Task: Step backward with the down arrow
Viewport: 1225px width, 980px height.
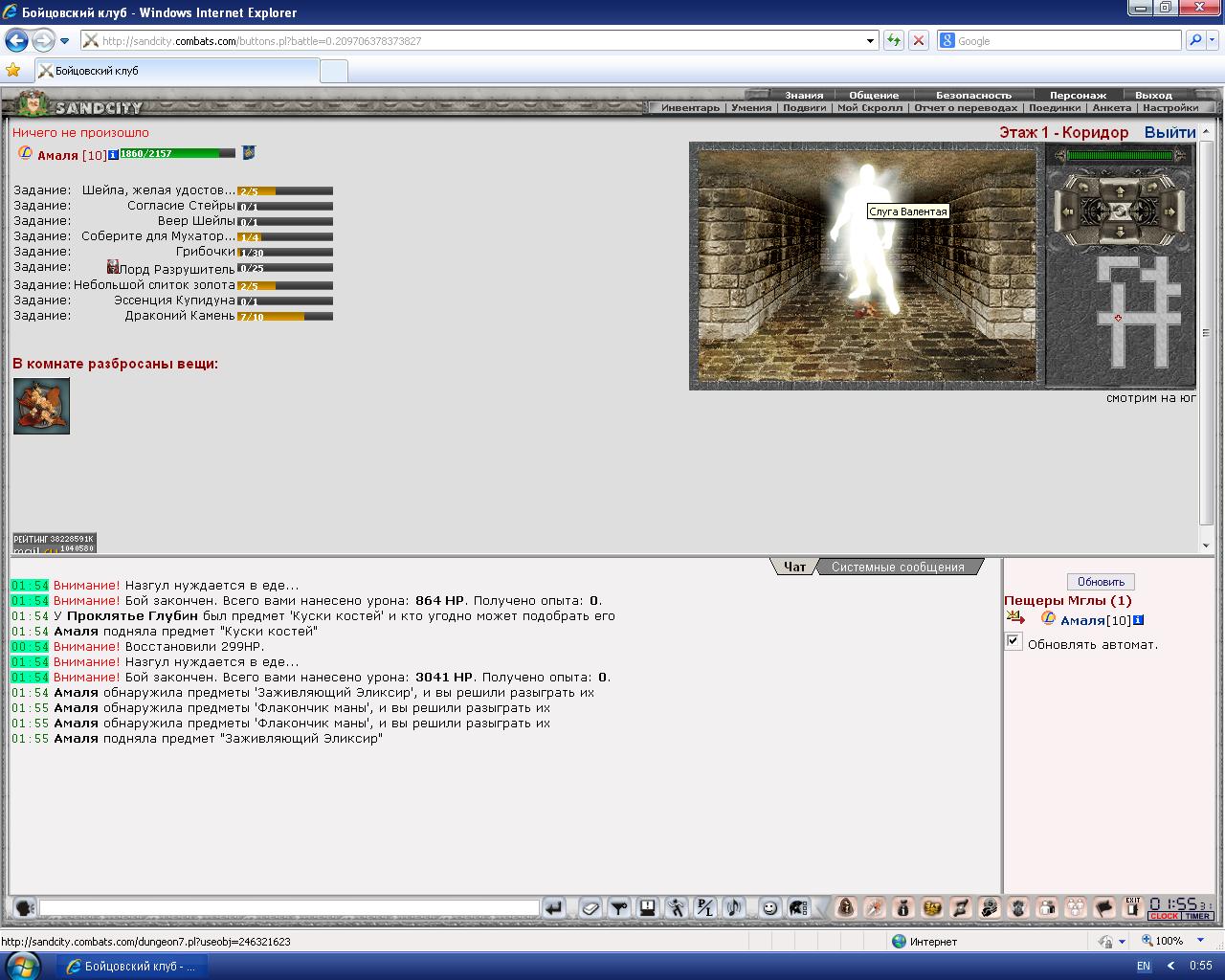Action: [1120, 233]
